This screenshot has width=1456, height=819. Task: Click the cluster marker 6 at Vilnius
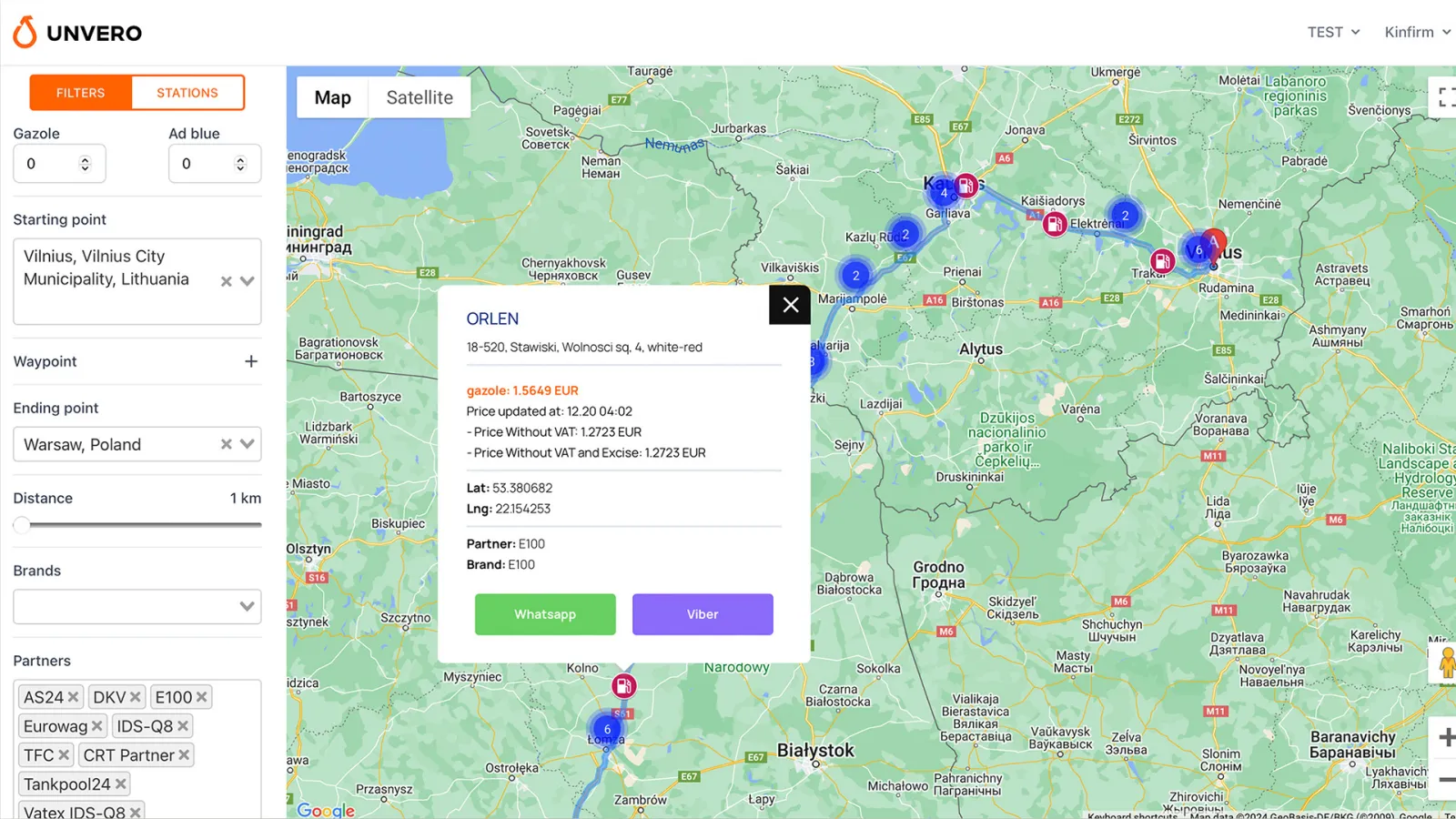[1198, 250]
